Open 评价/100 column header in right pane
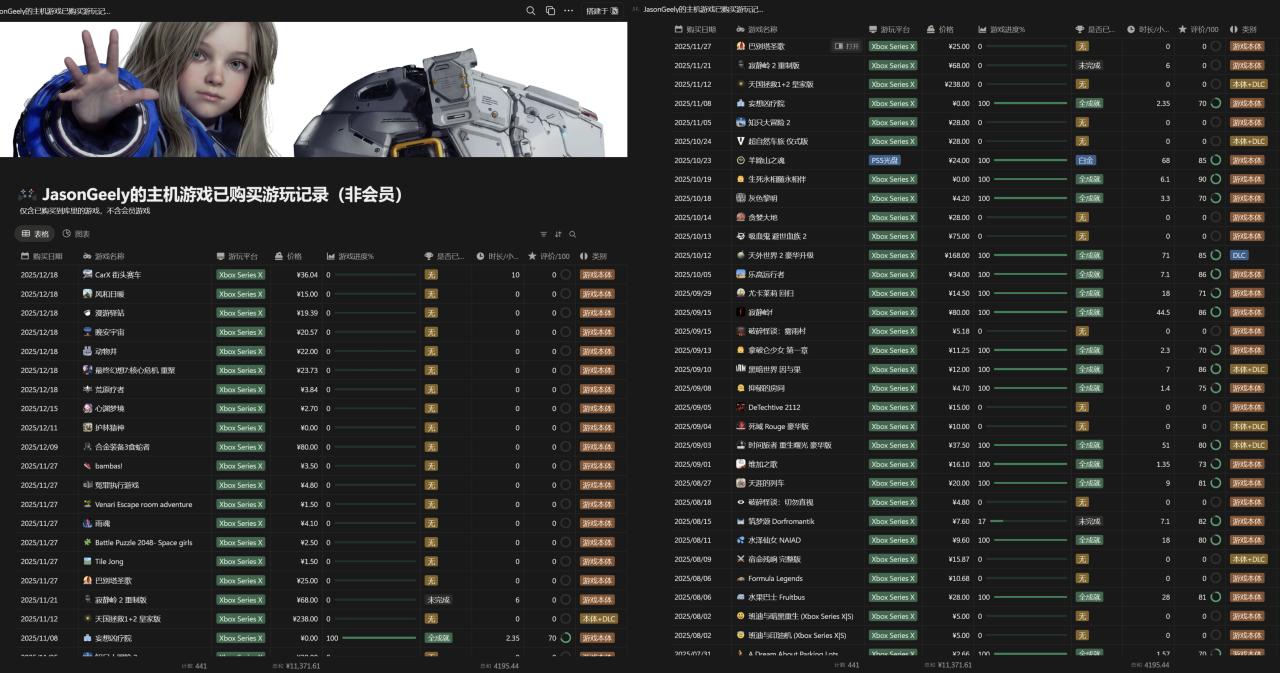Image resolution: width=1280 pixels, height=673 pixels. click(1199, 30)
